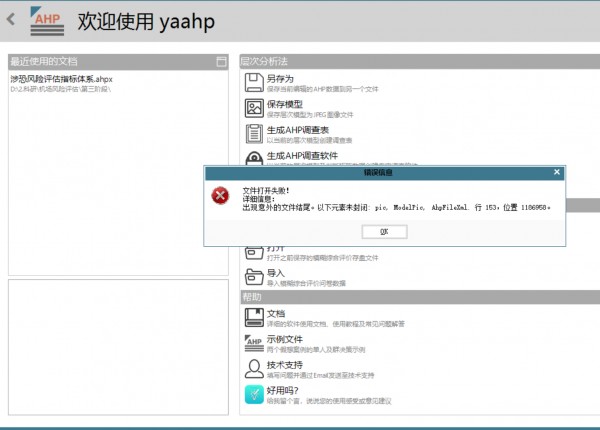This screenshot has width=600, height=430.
Task: Choose 导入 option
Action: coord(276,273)
